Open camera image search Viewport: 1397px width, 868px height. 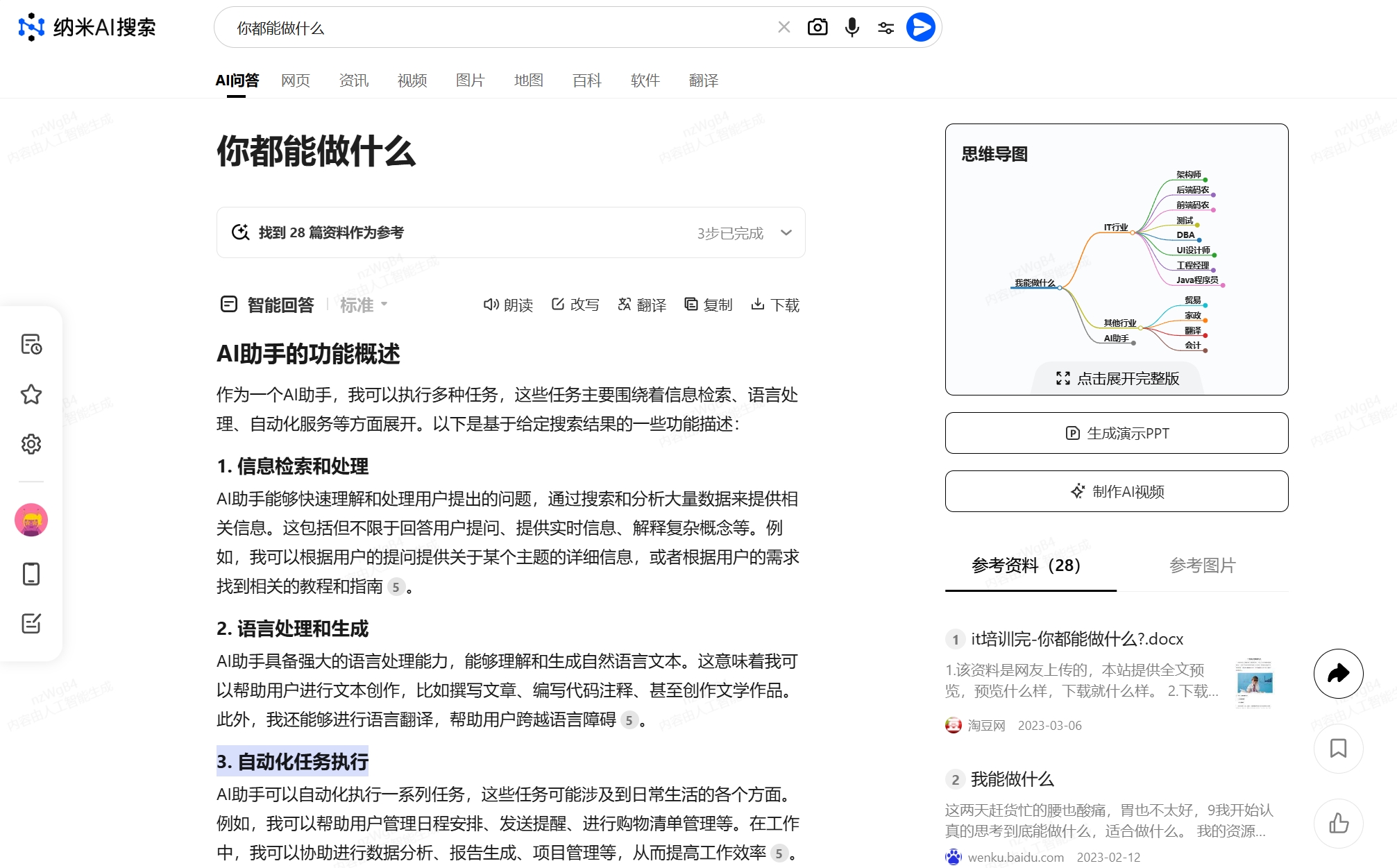tap(818, 27)
